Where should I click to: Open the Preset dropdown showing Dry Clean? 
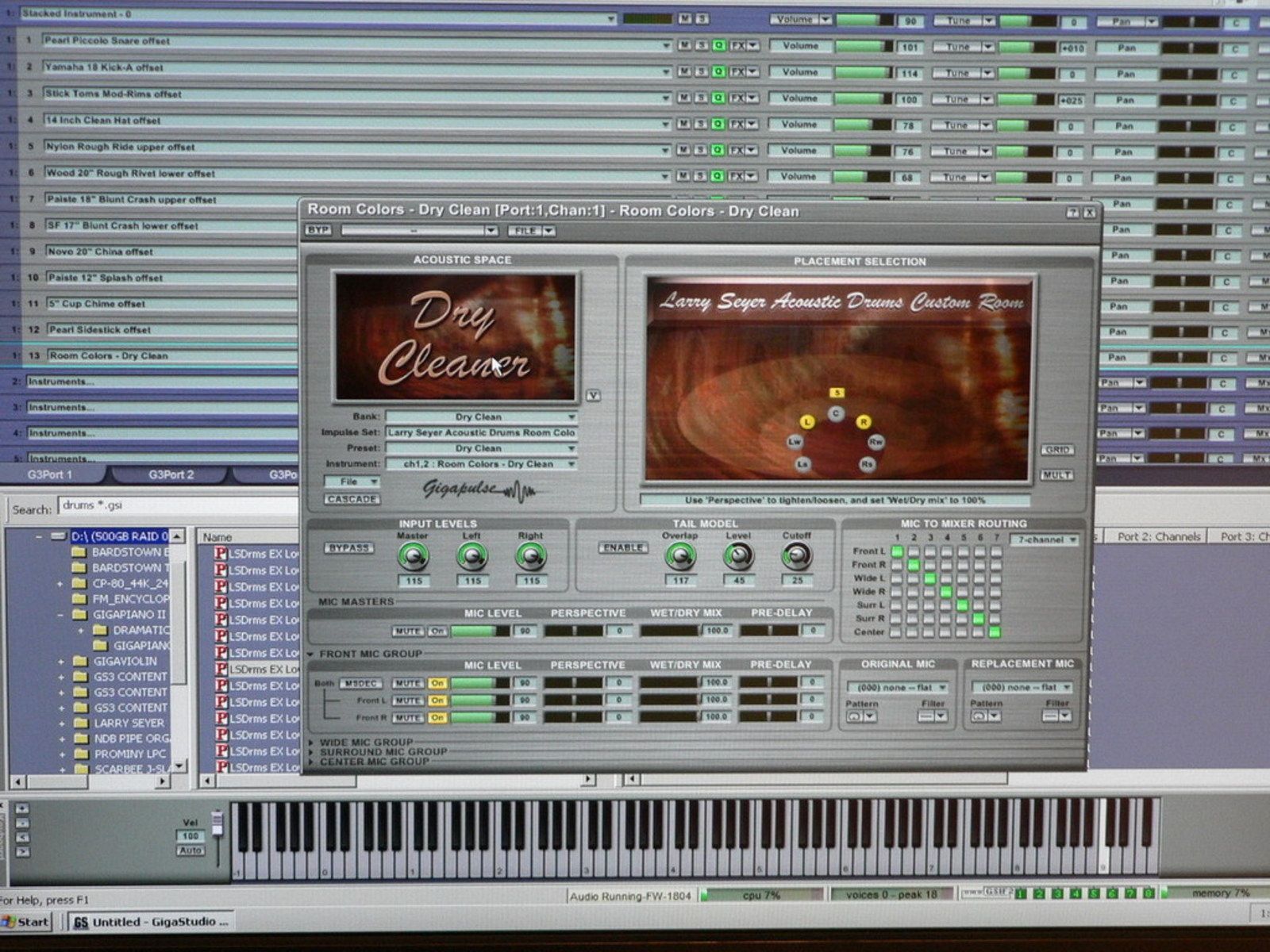(482, 448)
